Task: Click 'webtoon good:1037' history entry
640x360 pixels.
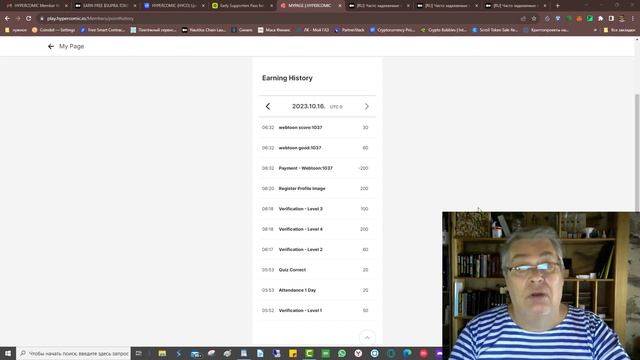Action: [x=317, y=148]
